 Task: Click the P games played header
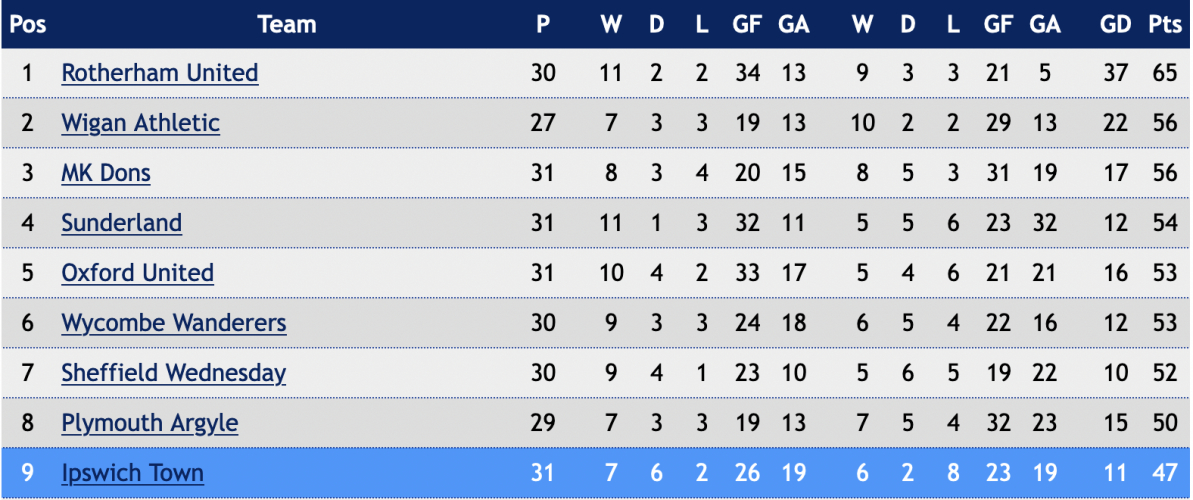tap(542, 24)
